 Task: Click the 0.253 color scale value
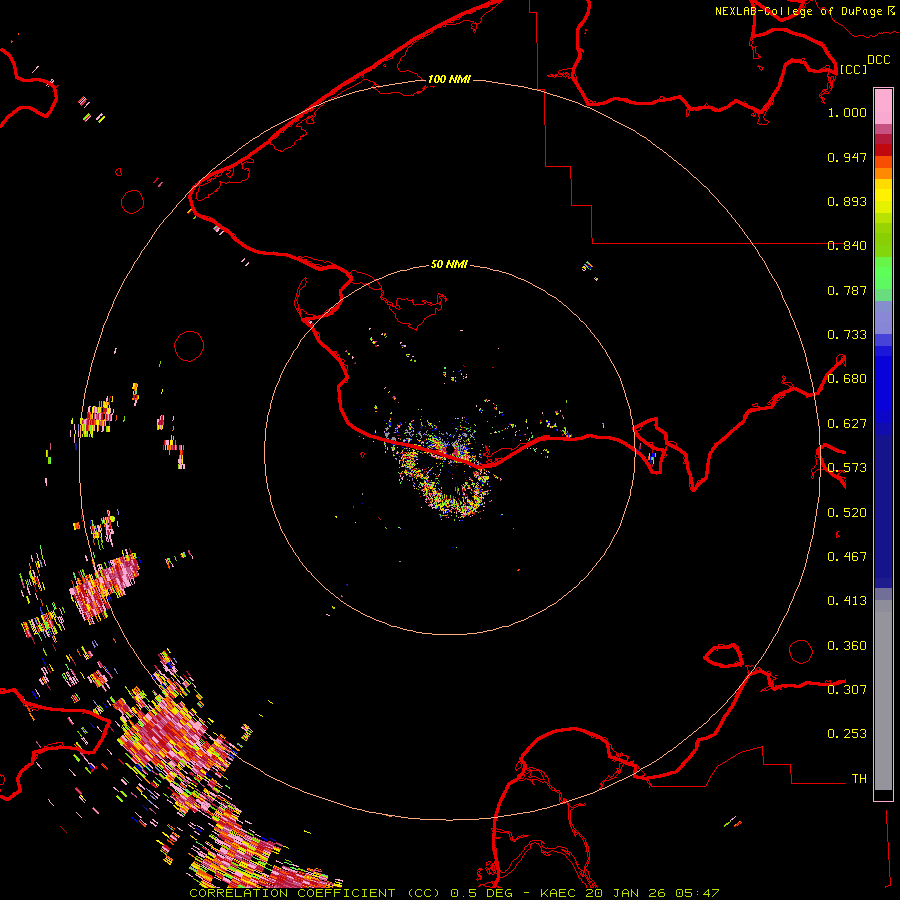tap(847, 734)
